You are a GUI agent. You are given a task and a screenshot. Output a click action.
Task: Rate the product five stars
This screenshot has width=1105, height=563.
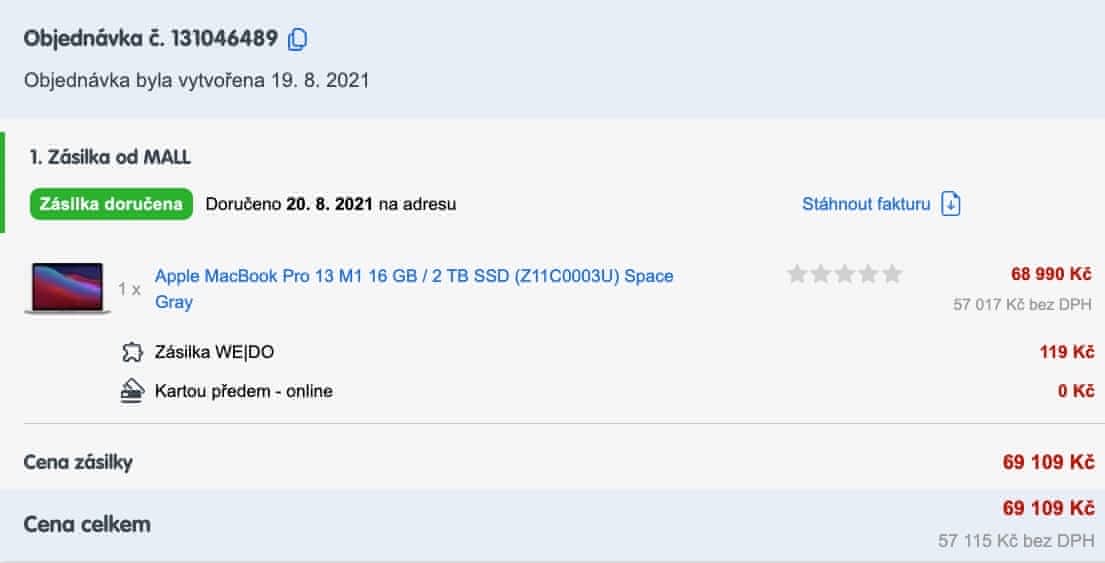892,274
